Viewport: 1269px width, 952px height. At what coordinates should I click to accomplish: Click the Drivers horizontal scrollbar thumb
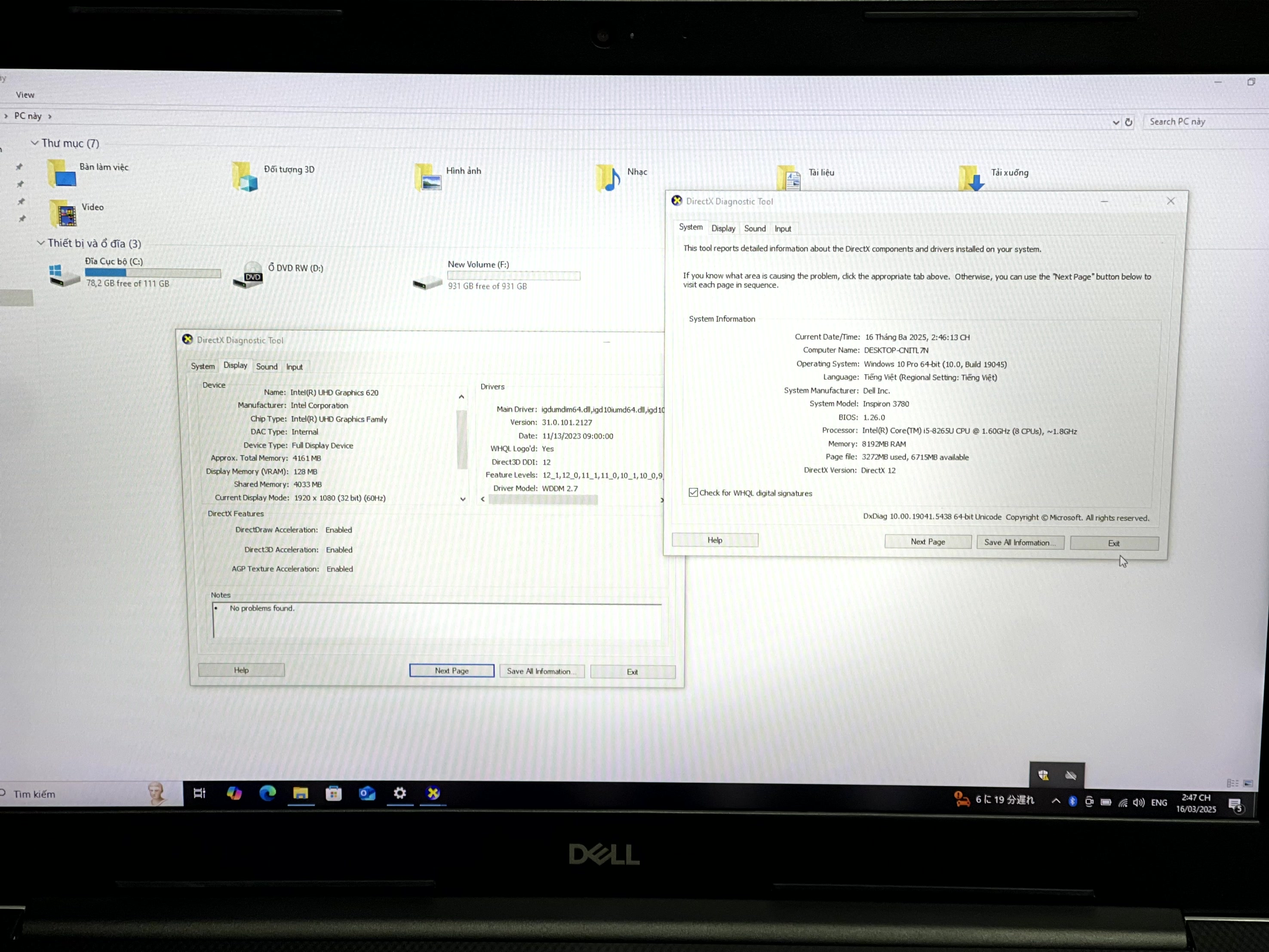543,500
